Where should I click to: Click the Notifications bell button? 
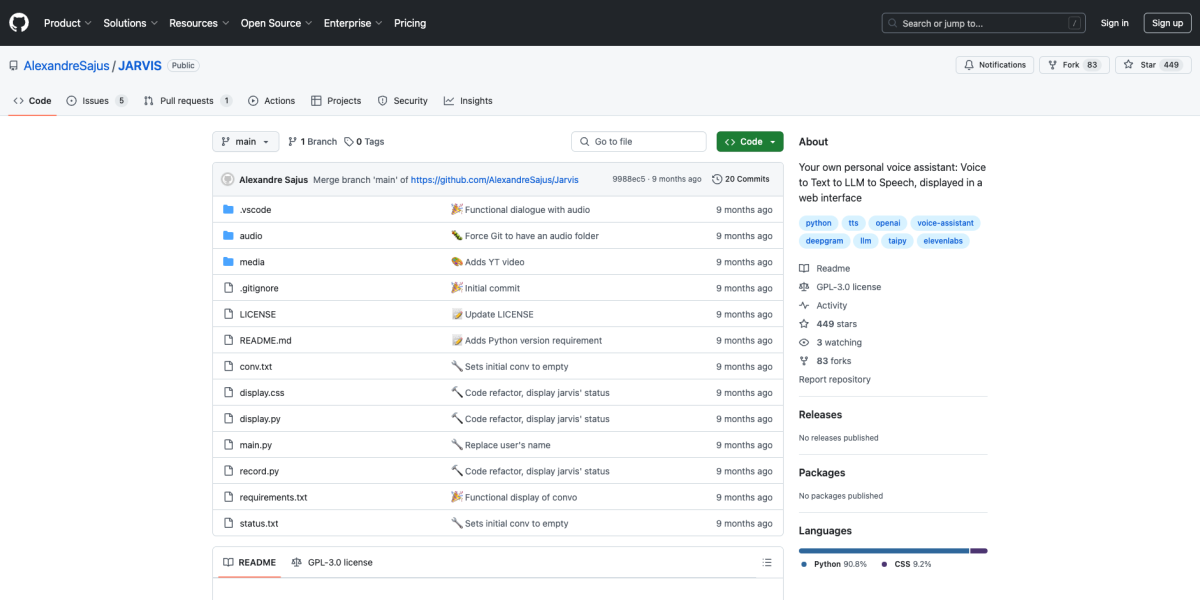[x=994, y=65]
